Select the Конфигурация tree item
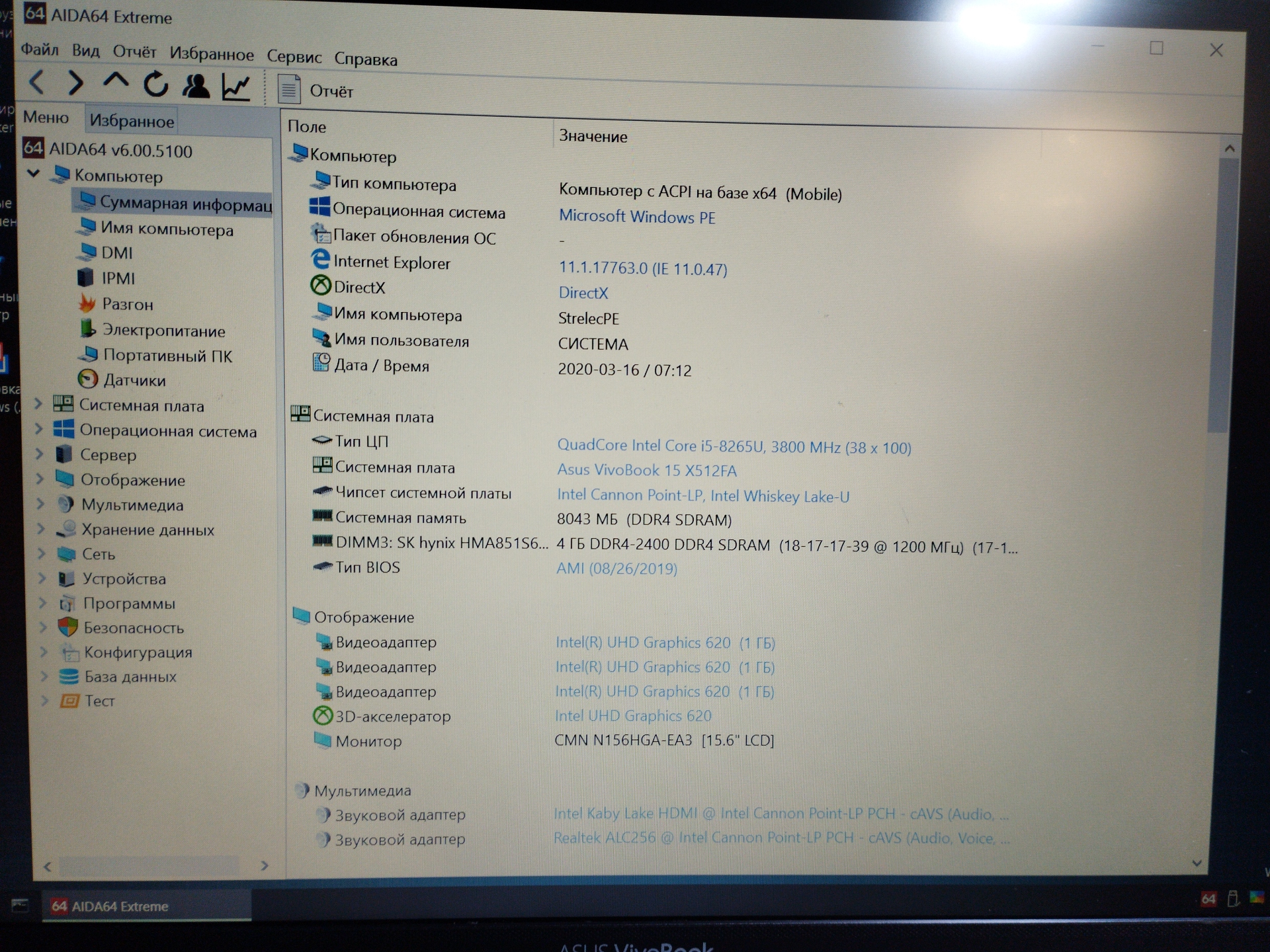The width and height of the screenshot is (1270, 952). click(x=127, y=652)
